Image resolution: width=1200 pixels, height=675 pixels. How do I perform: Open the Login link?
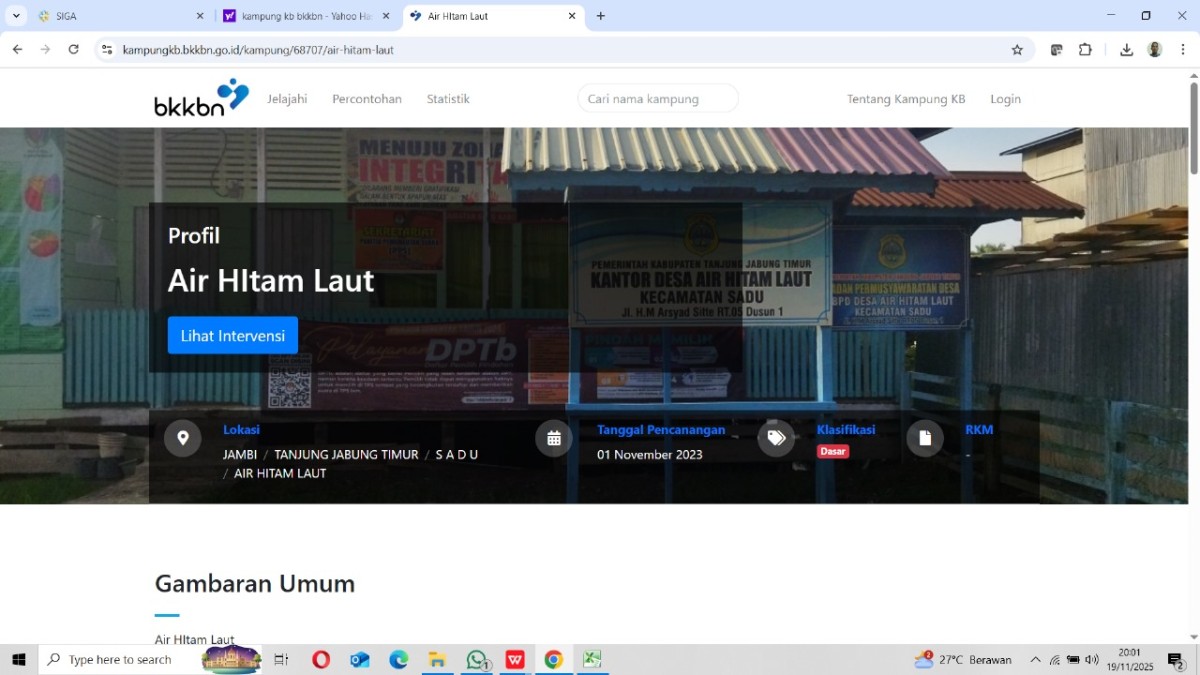pos(1005,99)
